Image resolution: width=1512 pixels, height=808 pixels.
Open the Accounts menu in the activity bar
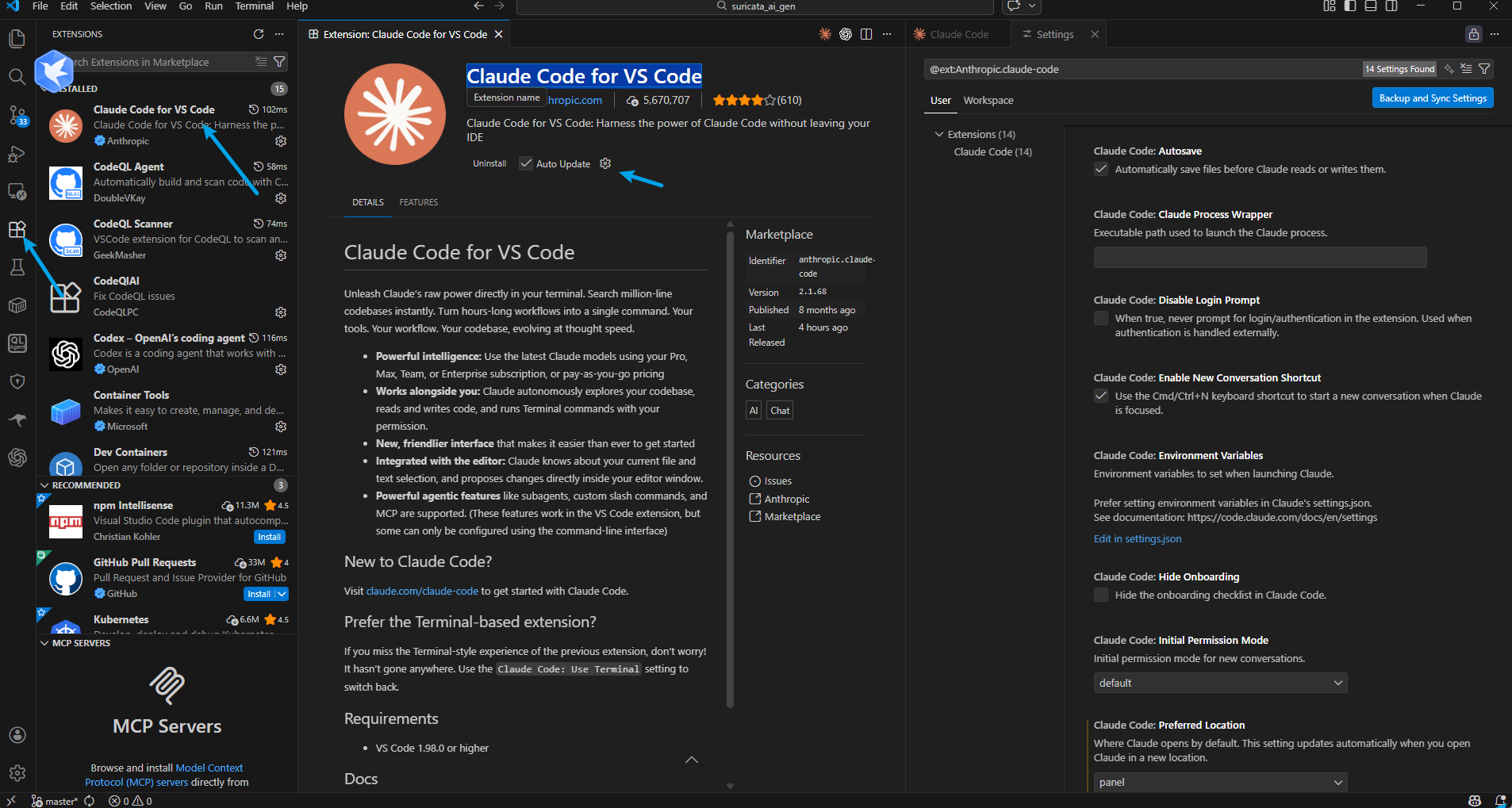click(17, 735)
